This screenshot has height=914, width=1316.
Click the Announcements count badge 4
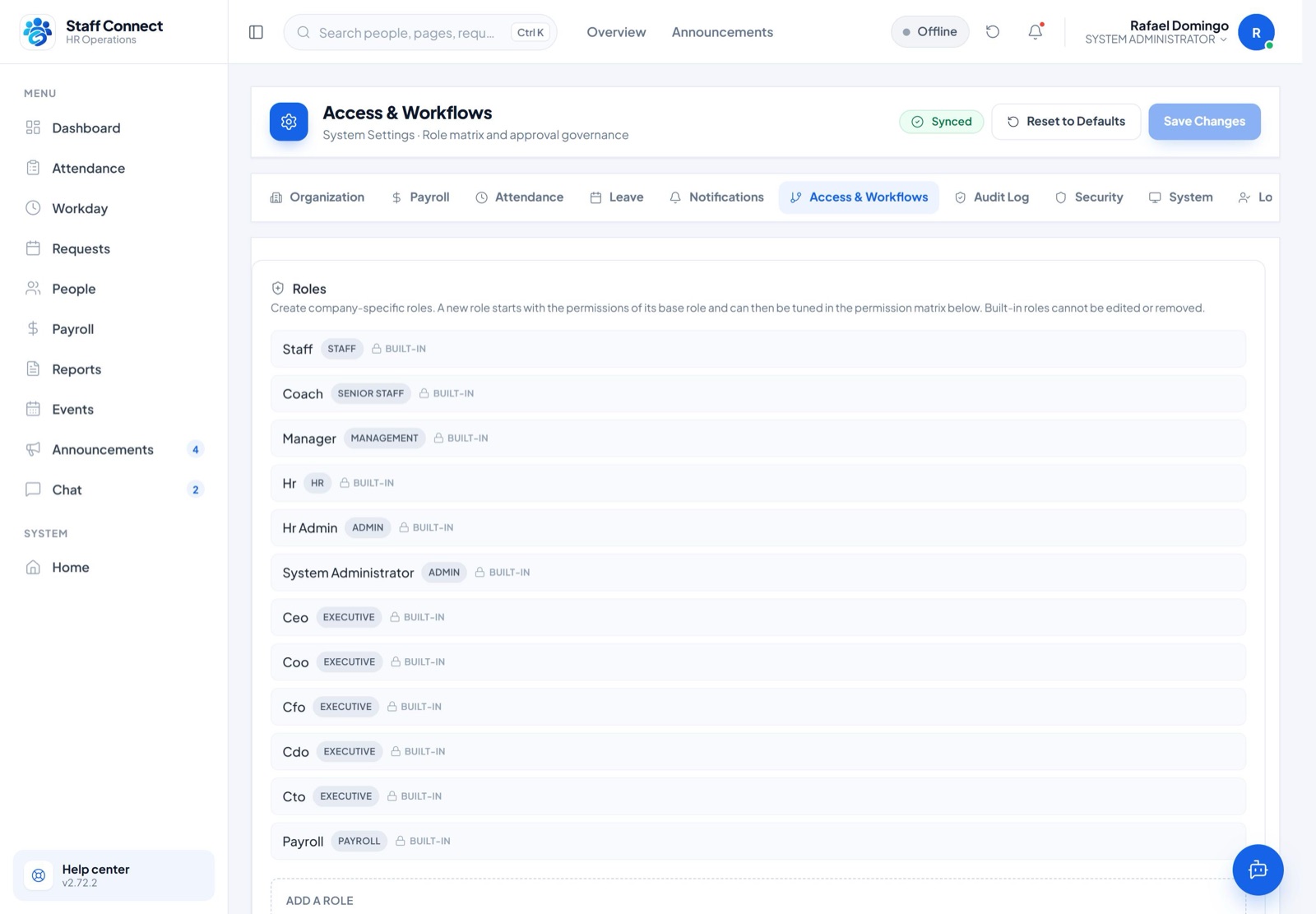[195, 449]
